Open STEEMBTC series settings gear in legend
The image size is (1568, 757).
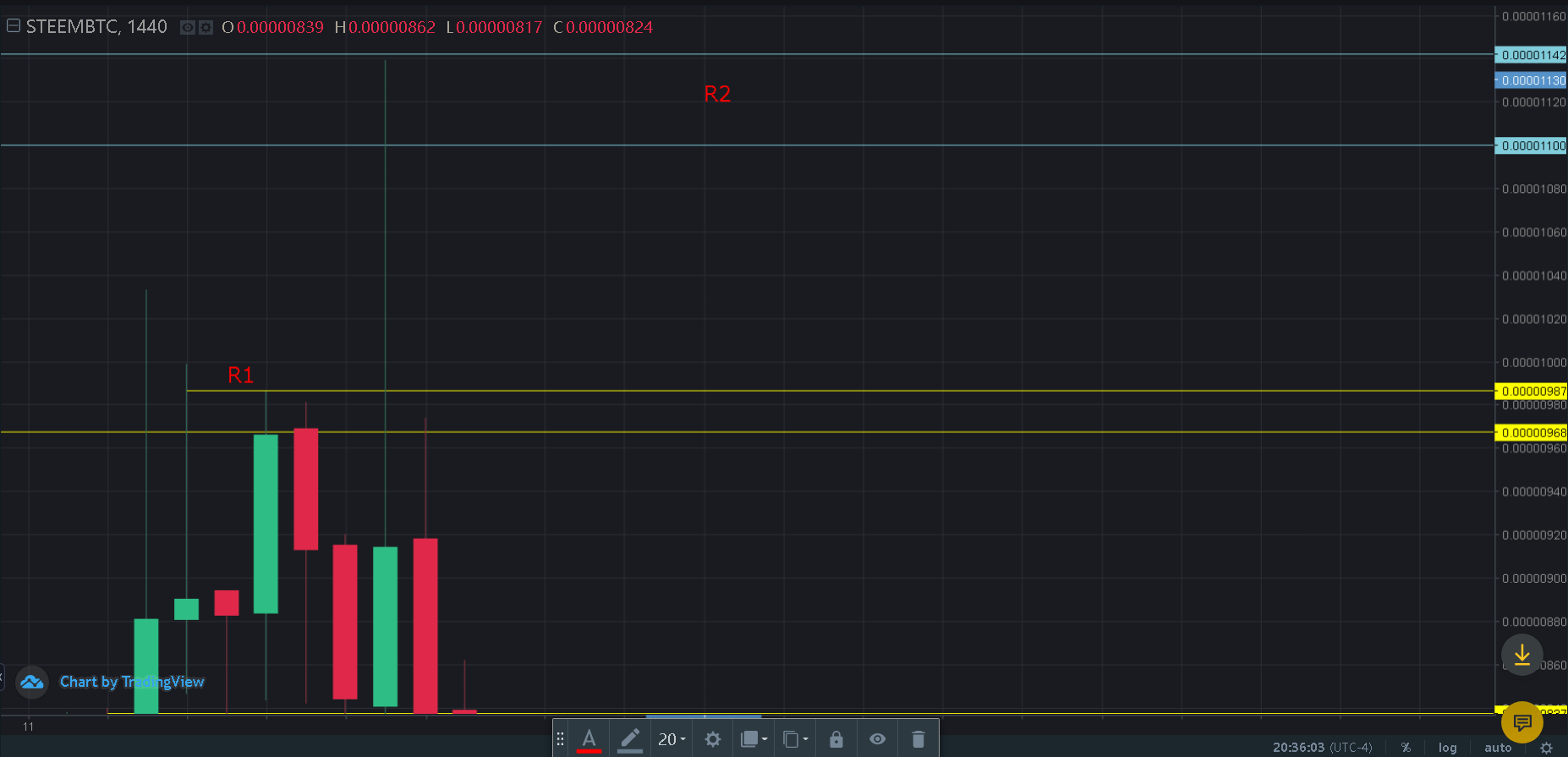[x=206, y=28]
